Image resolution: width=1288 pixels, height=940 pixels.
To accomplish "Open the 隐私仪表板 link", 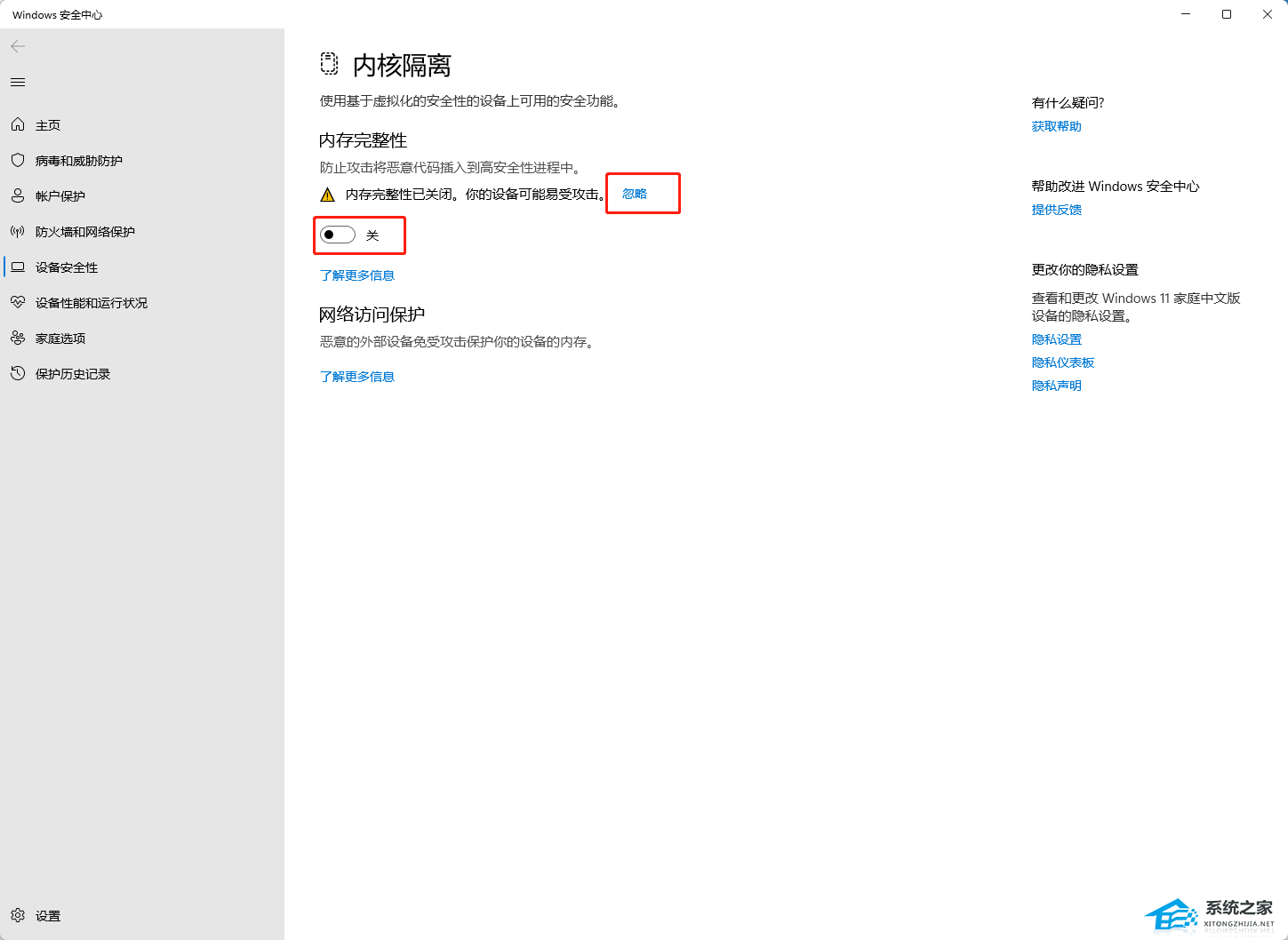I will [x=1063, y=362].
